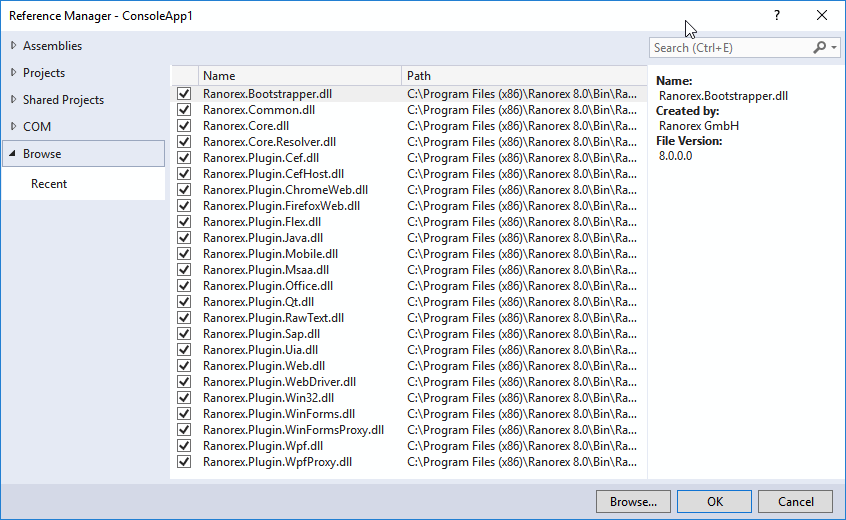
Task: Select the Projects category
Action: (44, 73)
